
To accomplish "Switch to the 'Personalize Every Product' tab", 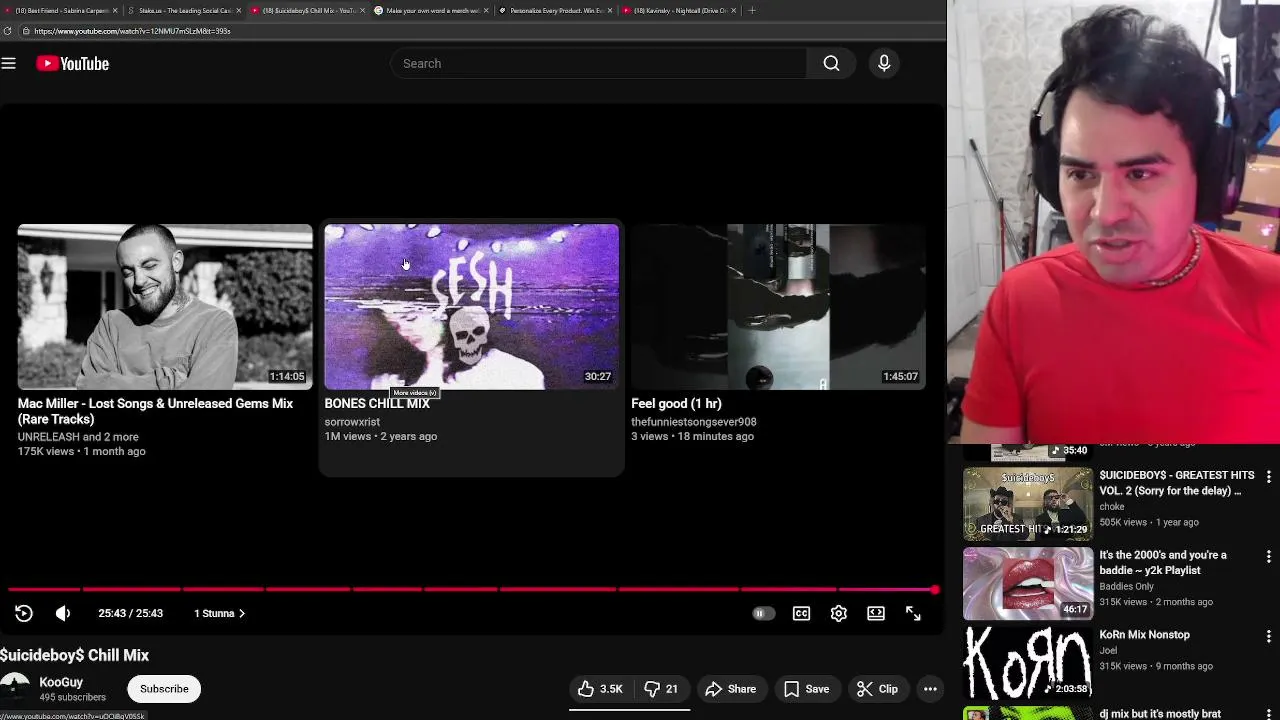I will (556, 10).
